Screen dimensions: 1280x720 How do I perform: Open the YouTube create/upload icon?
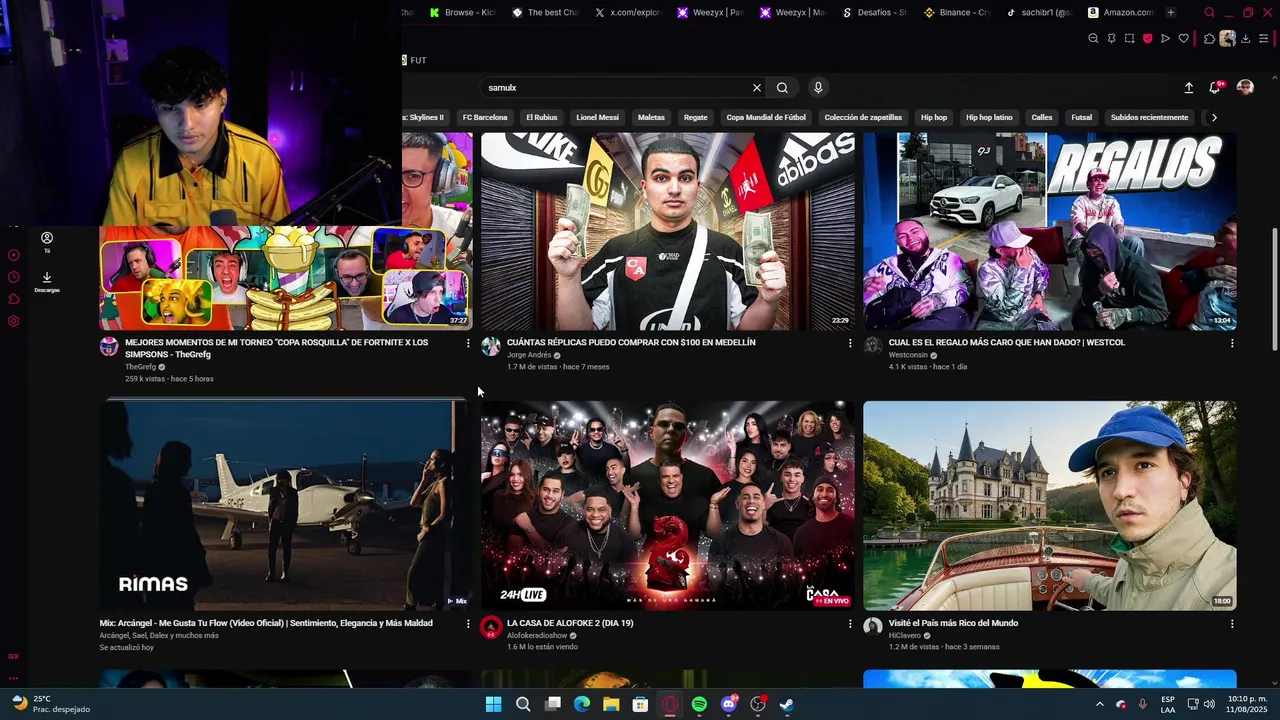click(x=1189, y=88)
